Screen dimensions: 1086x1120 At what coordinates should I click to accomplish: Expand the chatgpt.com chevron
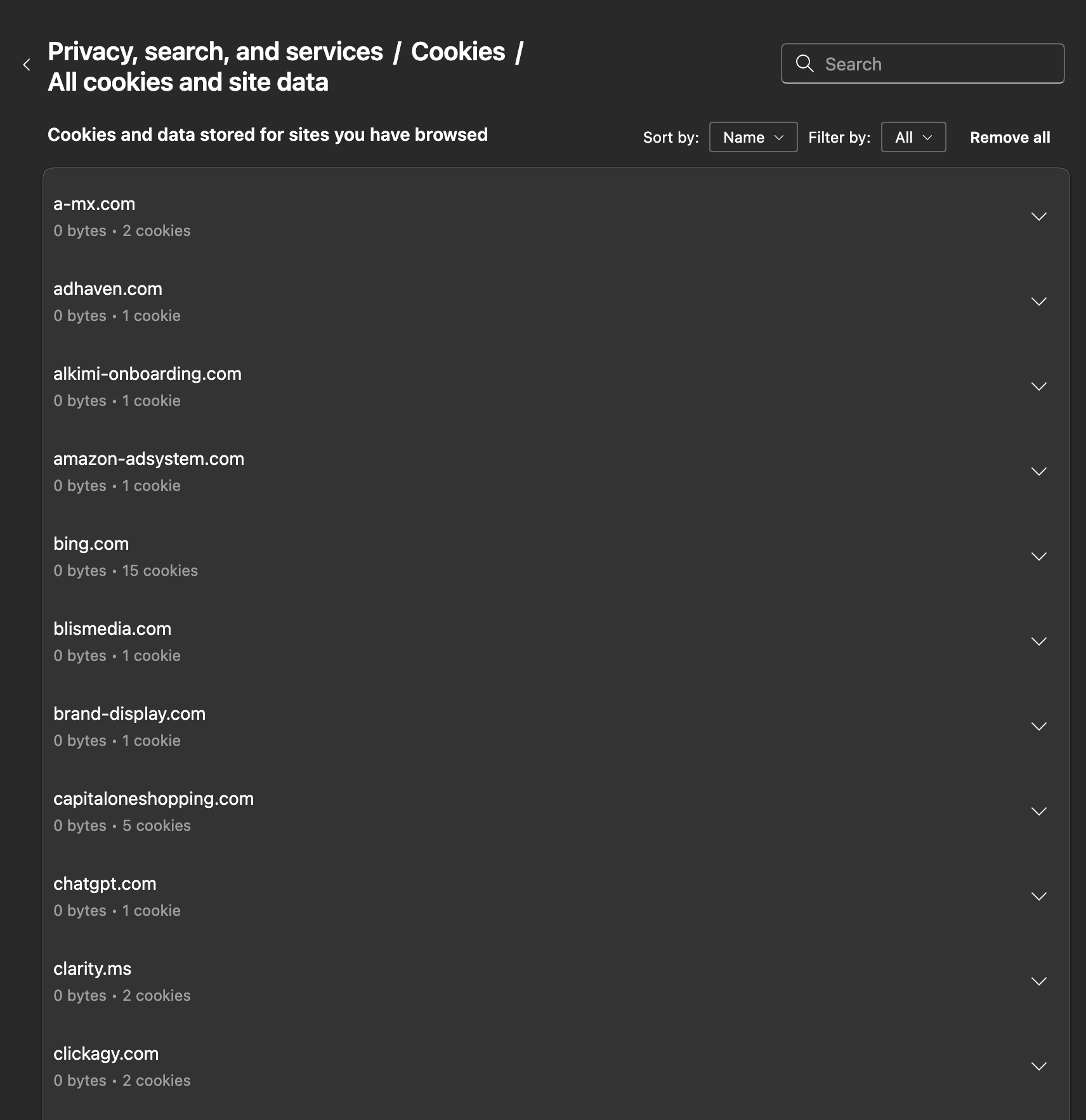pos(1038,897)
